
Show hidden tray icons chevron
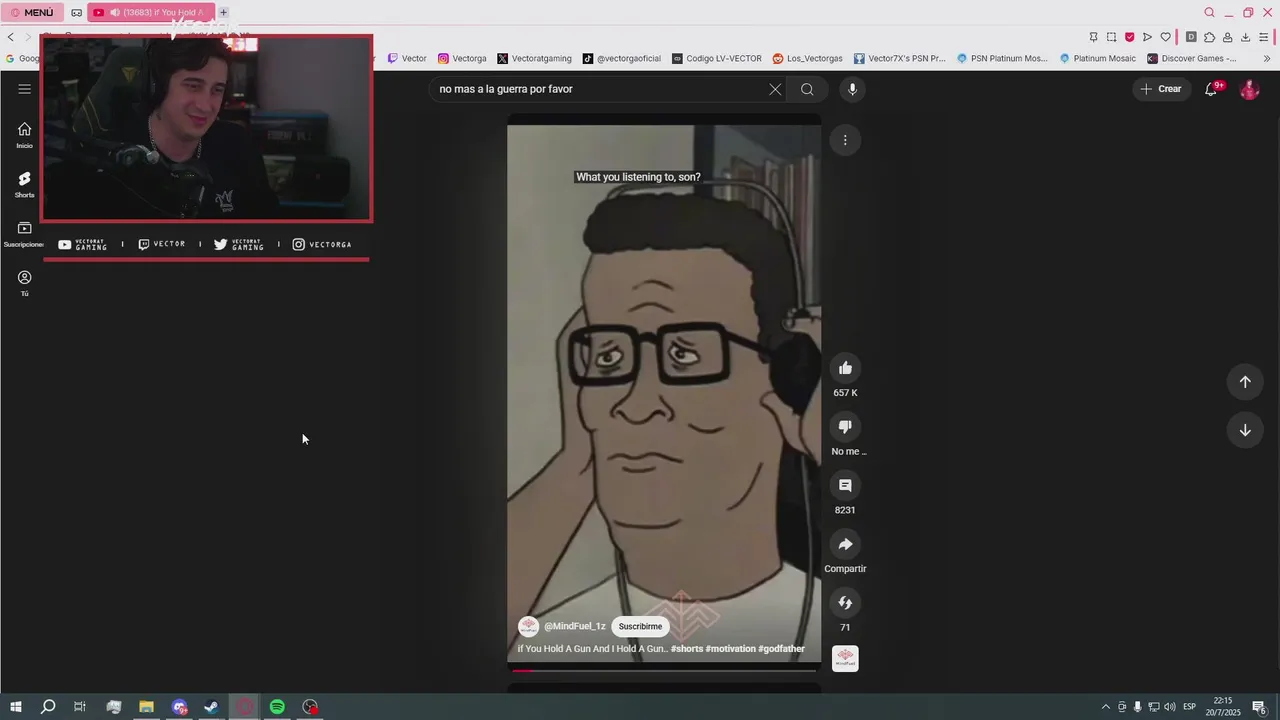(x=1105, y=707)
